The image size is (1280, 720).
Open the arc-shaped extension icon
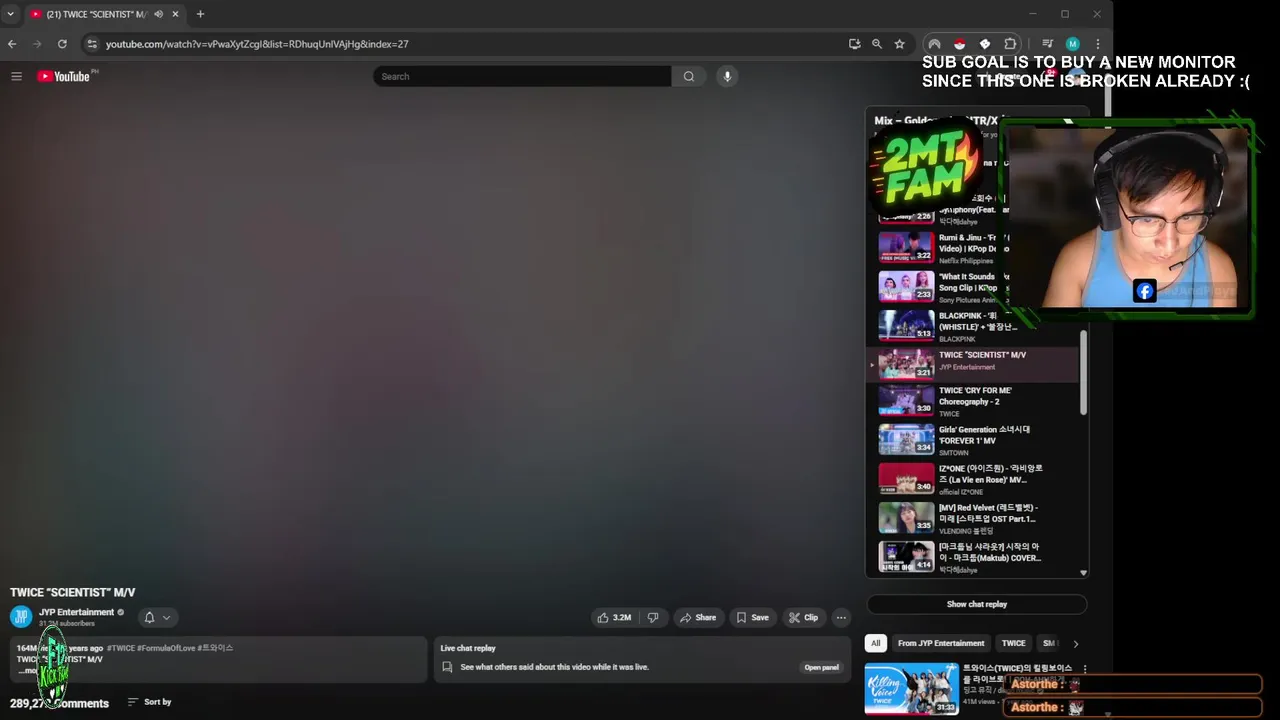pyautogui.click(x=934, y=44)
